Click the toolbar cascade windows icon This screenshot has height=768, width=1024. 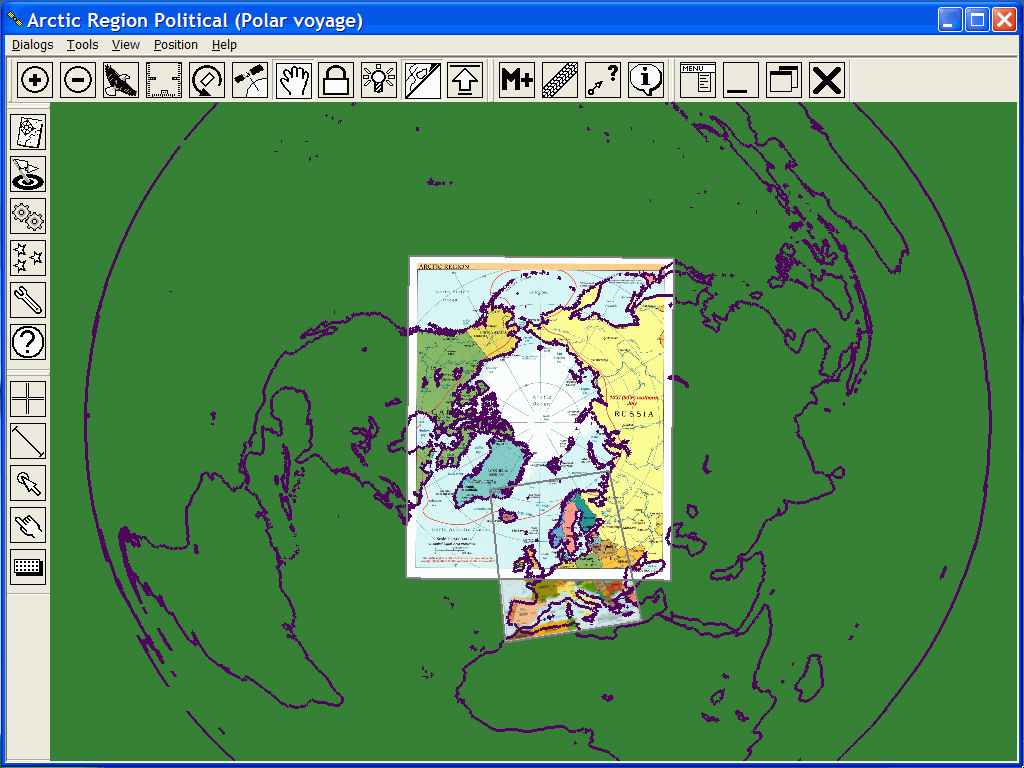(784, 80)
